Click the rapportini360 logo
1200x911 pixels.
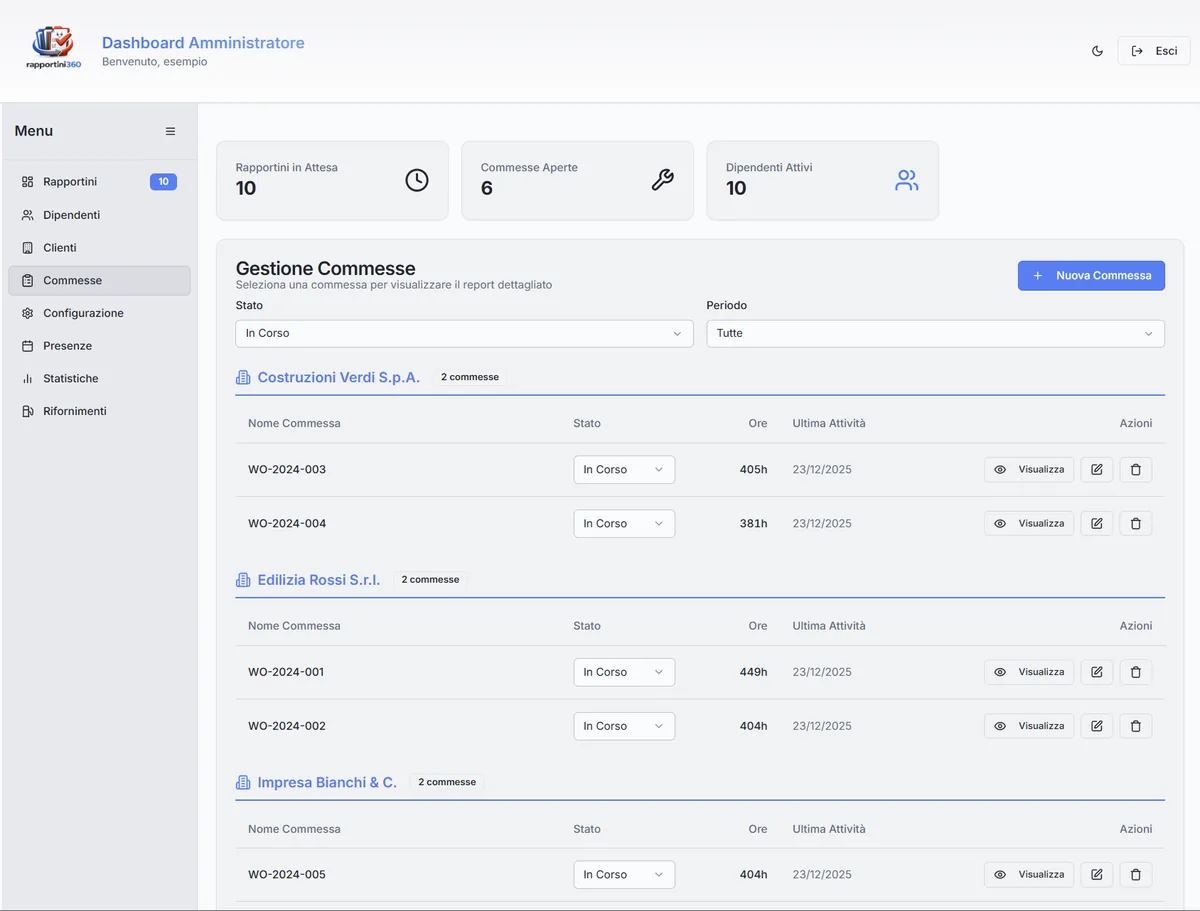pyautogui.click(x=54, y=47)
